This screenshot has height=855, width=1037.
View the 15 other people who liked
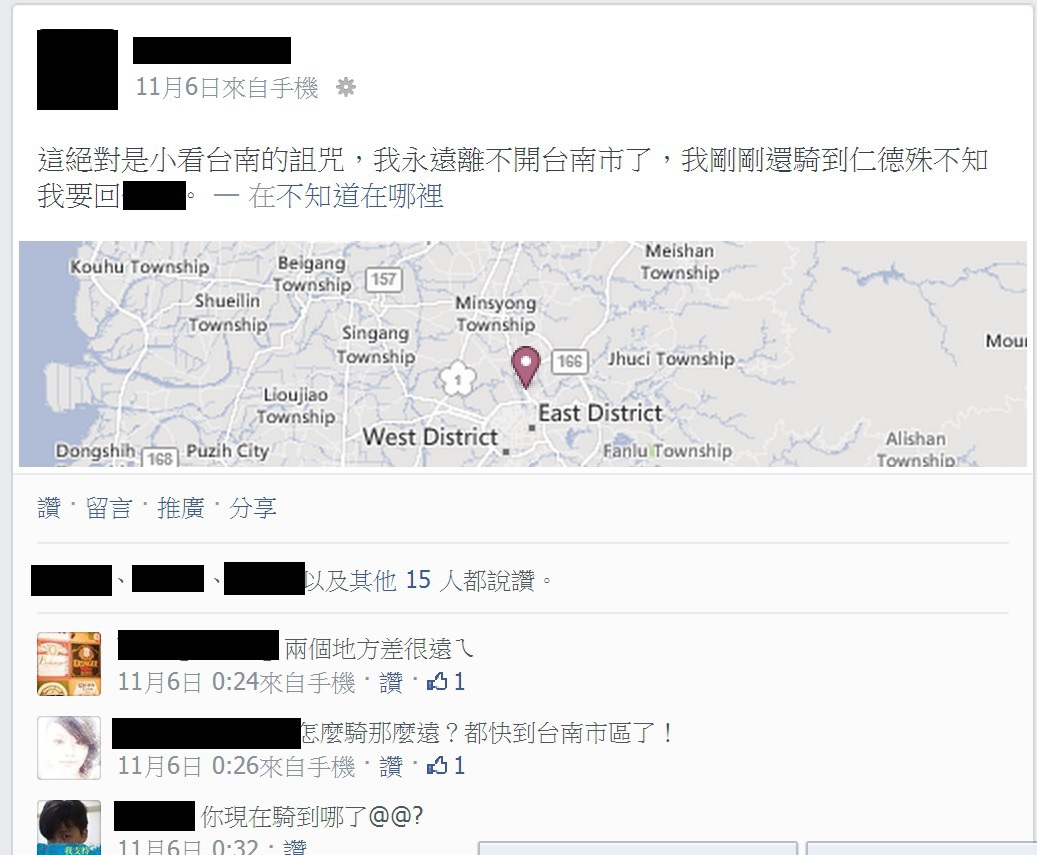click(419, 580)
